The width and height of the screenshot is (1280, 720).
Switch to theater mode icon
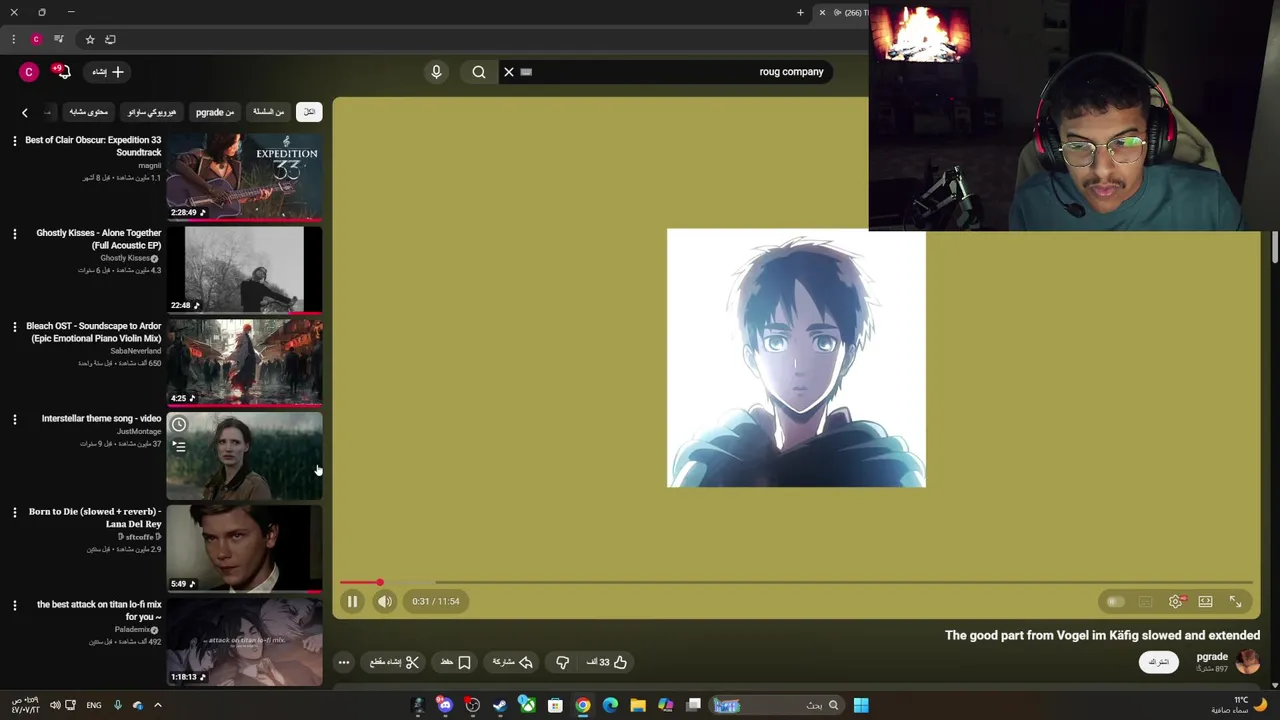pos(1206,602)
